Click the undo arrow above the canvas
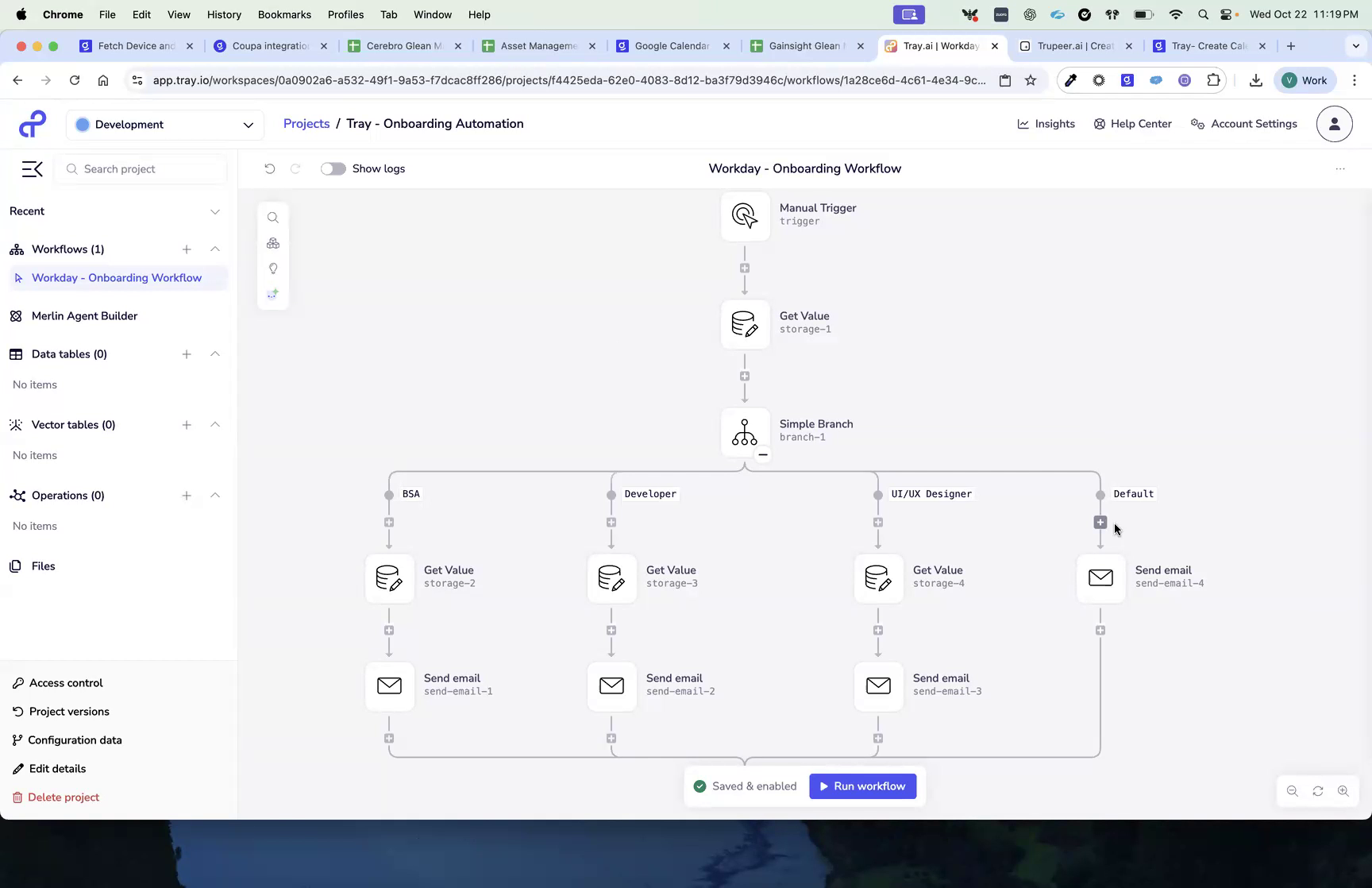Screen dimensions: 1372x888 point(270,168)
